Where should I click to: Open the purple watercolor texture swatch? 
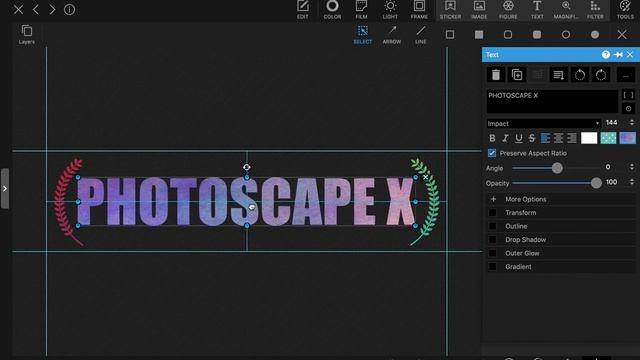point(627,138)
